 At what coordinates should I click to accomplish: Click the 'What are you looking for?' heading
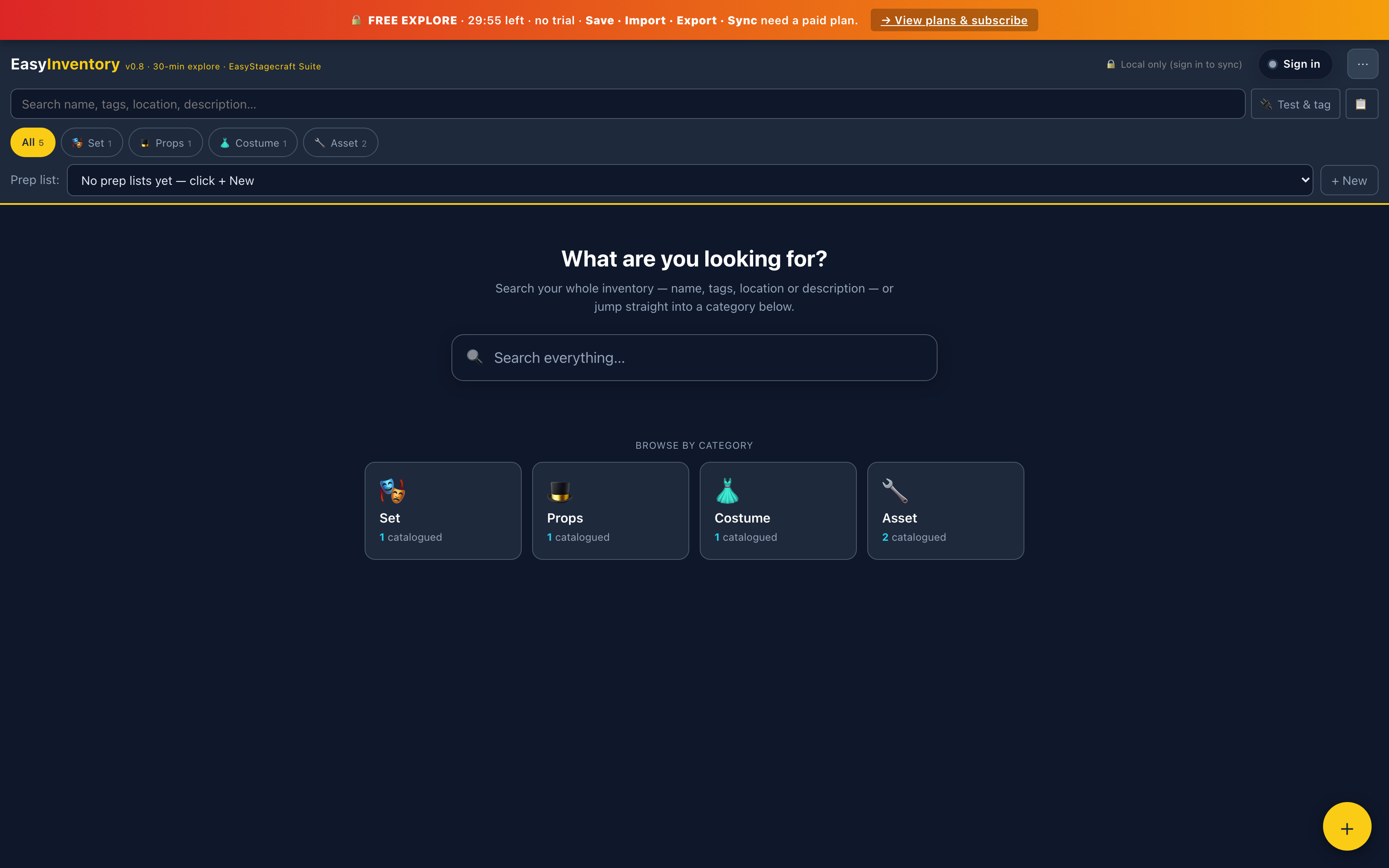(x=694, y=259)
